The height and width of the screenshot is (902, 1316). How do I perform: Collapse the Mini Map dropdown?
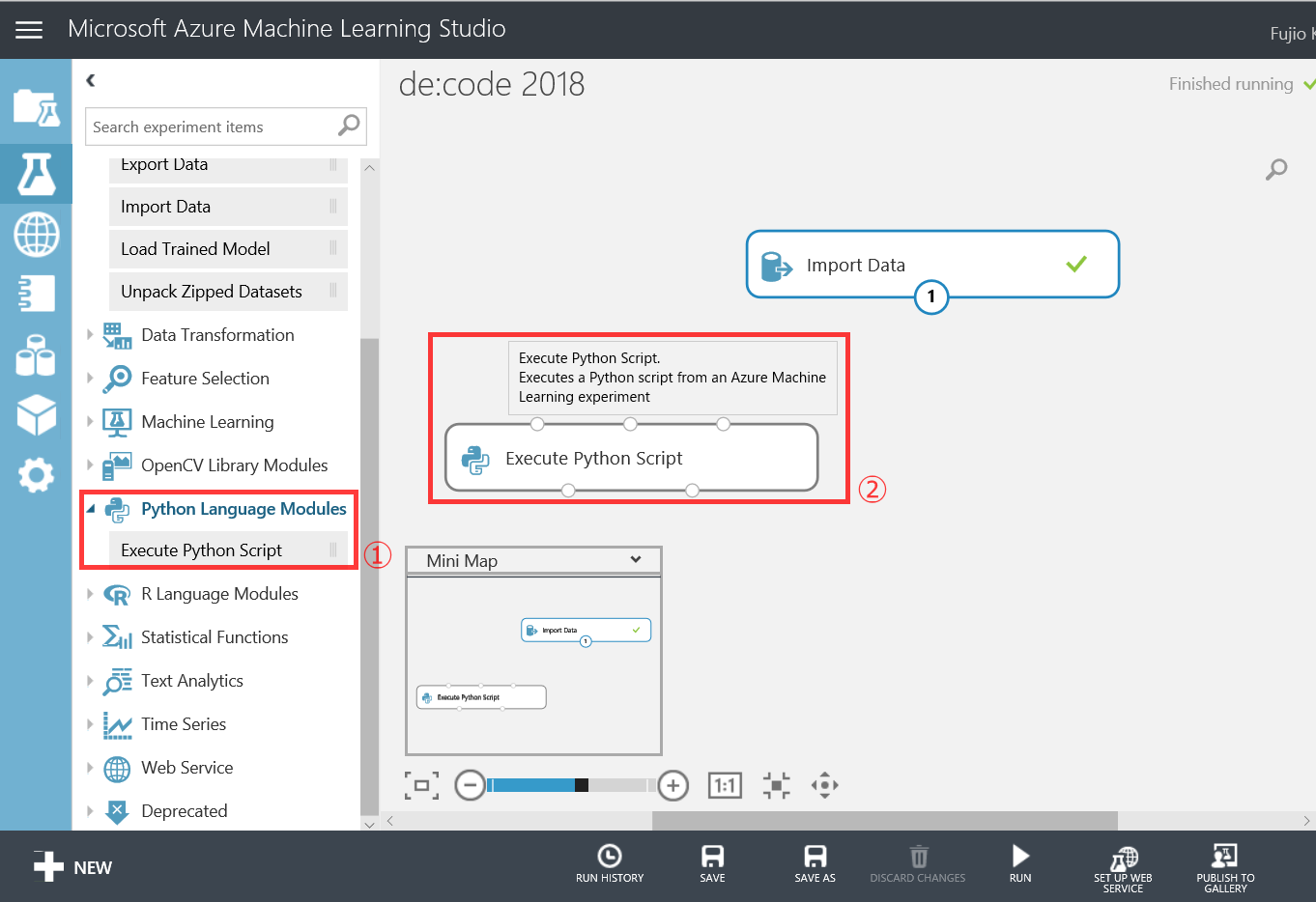coord(636,560)
